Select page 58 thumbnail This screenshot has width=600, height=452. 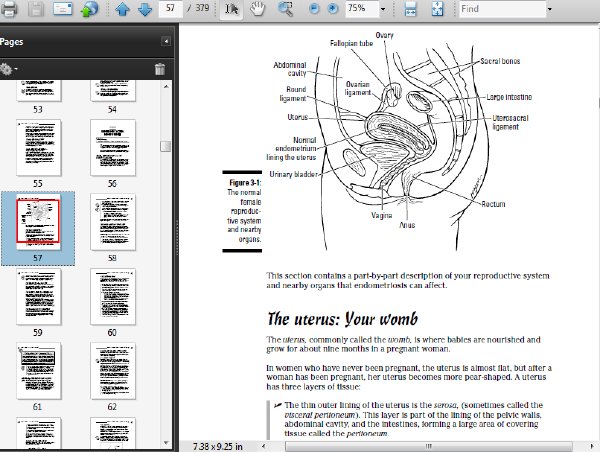pos(113,222)
